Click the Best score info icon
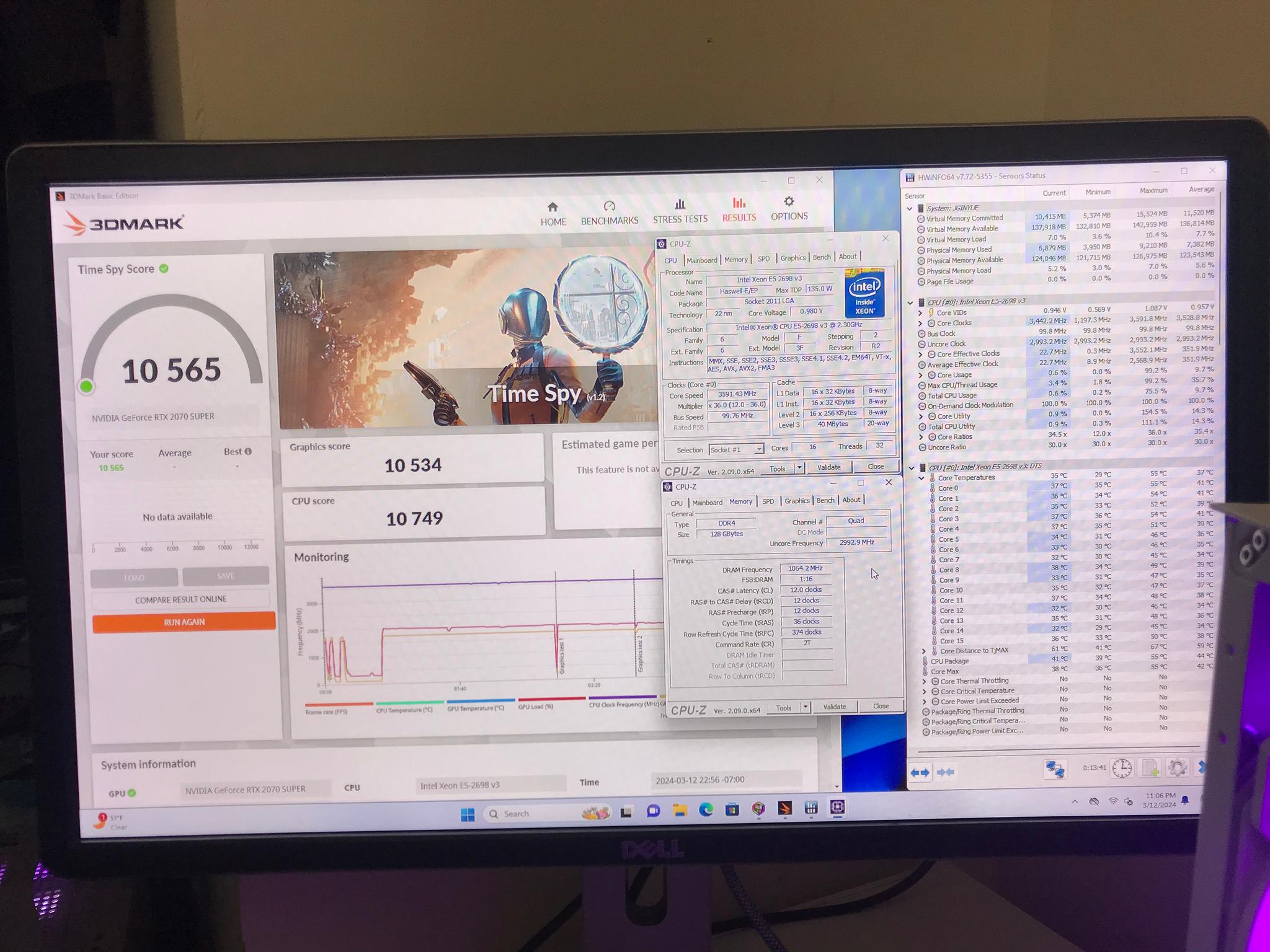1270x952 pixels. 248,452
